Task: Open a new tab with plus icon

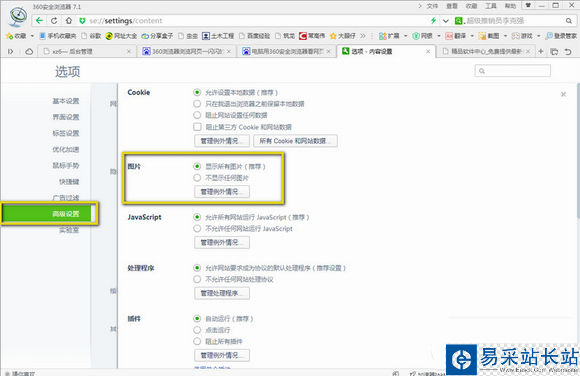Action: pos(541,51)
